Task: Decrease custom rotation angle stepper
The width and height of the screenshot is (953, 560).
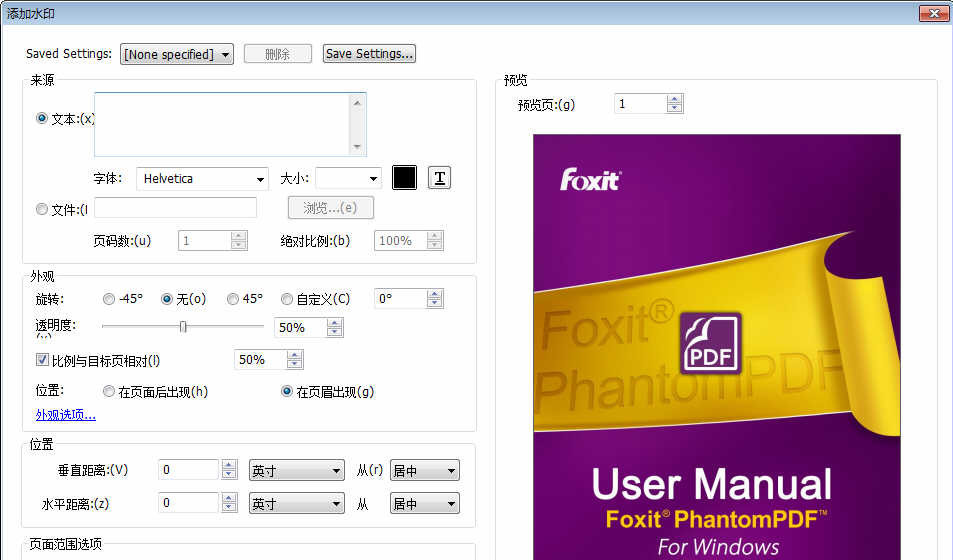Action: coord(435,303)
